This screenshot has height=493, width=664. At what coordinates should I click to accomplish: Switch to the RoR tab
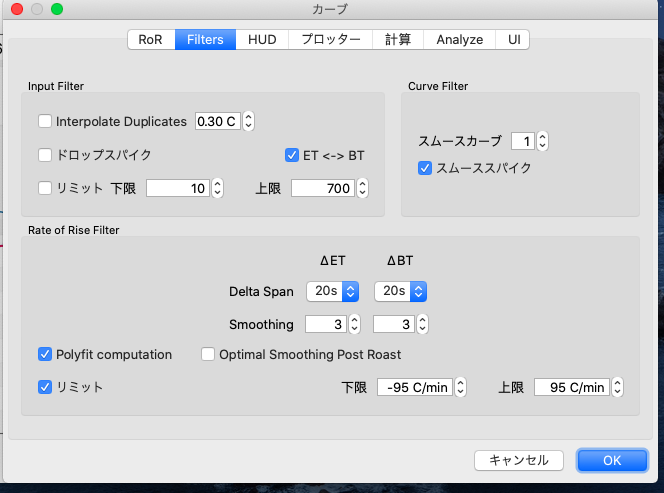(150, 40)
